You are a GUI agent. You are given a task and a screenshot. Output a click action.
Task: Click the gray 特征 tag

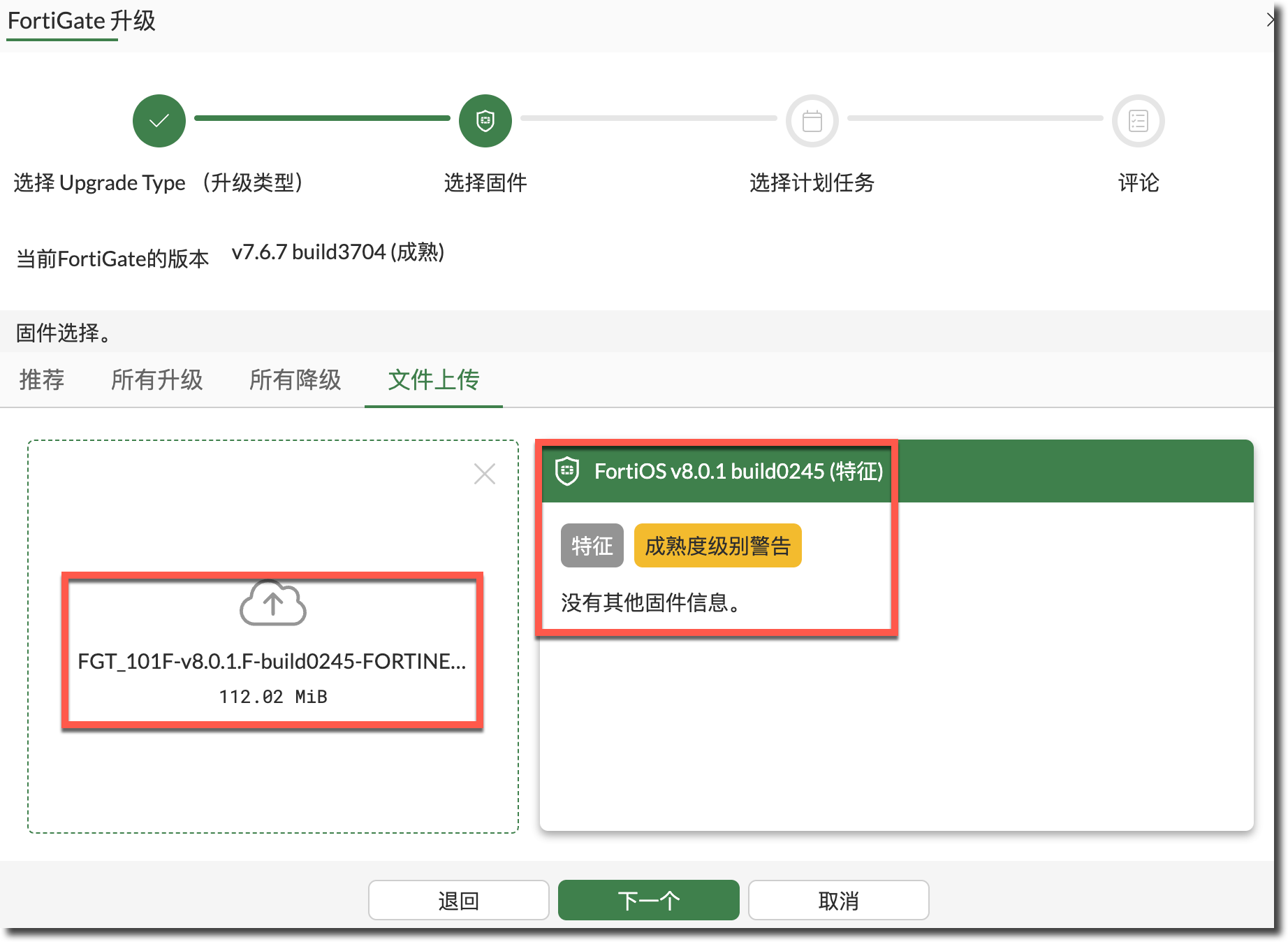(592, 545)
